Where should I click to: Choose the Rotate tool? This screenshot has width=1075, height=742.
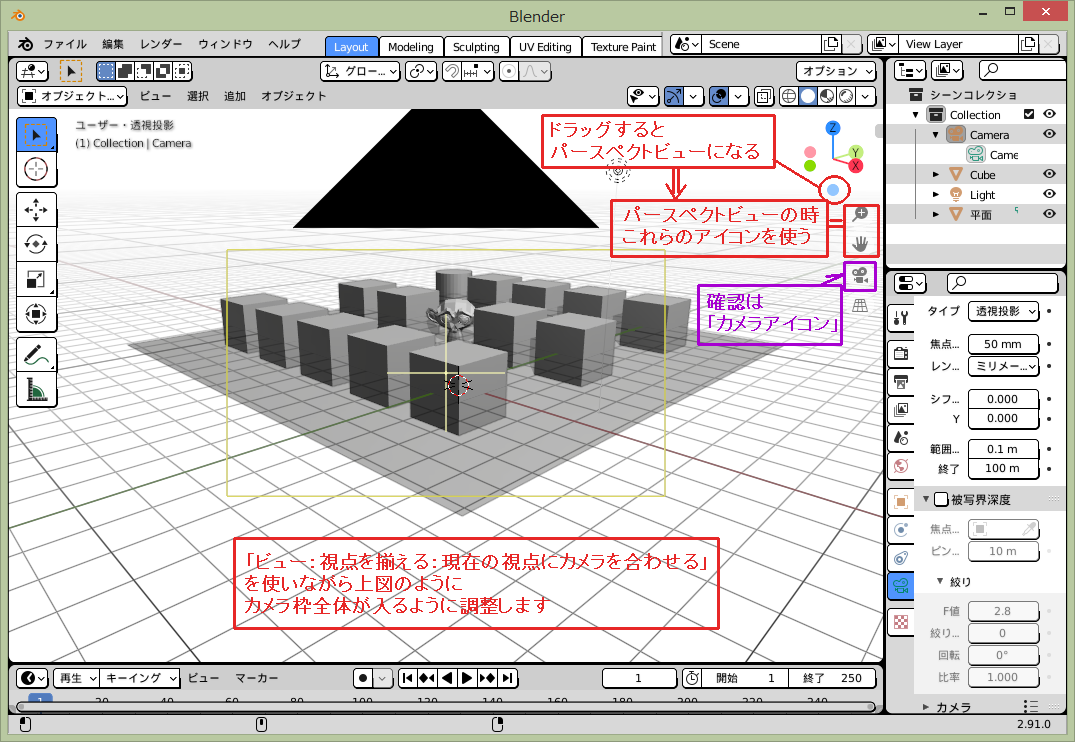tap(36, 244)
